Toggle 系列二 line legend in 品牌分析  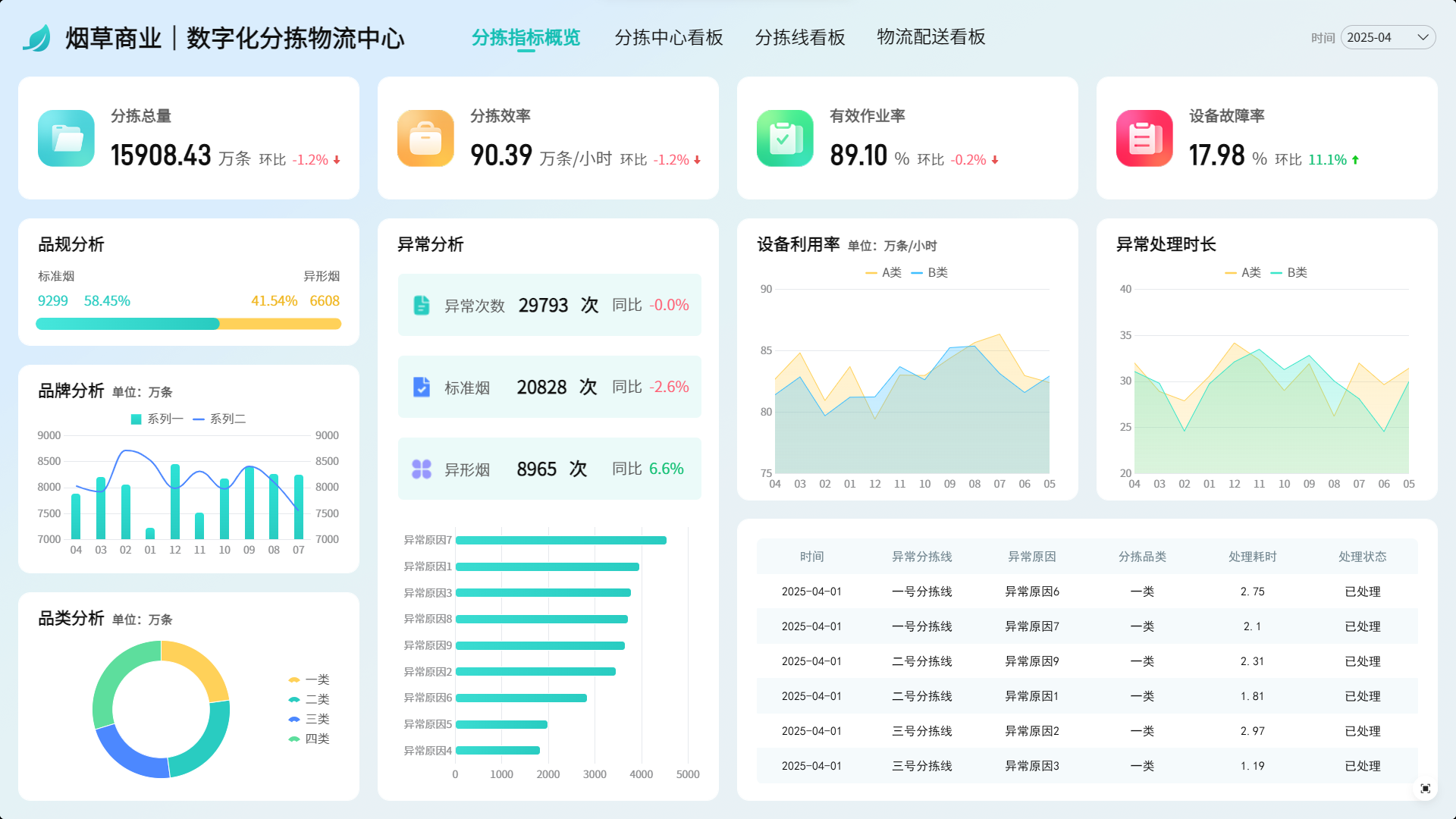pos(220,419)
